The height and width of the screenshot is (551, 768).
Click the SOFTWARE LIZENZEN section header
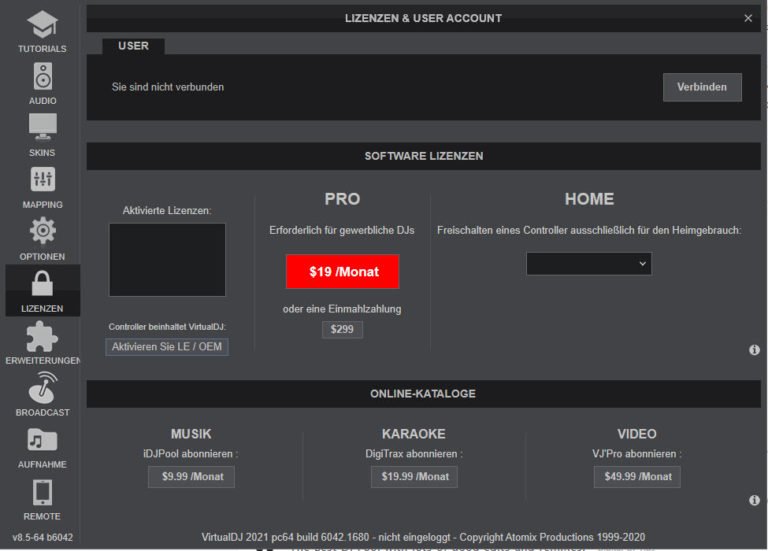tap(424, 156)
